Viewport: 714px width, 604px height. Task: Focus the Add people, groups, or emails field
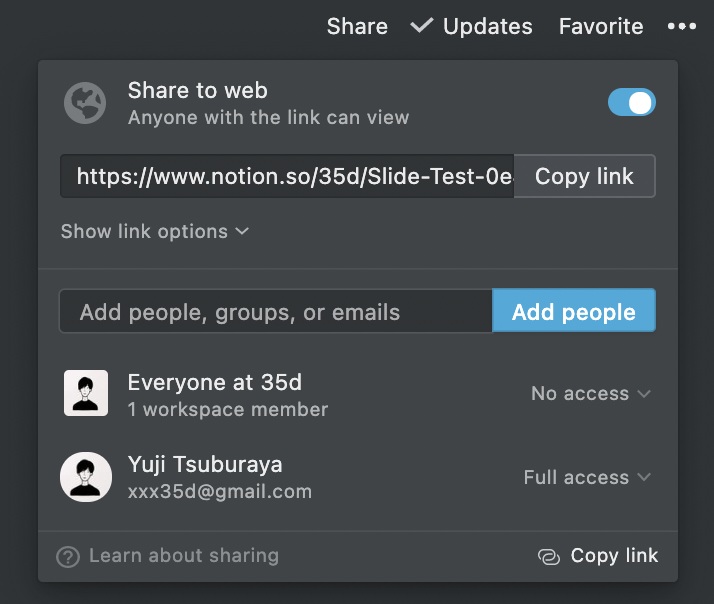[276, 311]
